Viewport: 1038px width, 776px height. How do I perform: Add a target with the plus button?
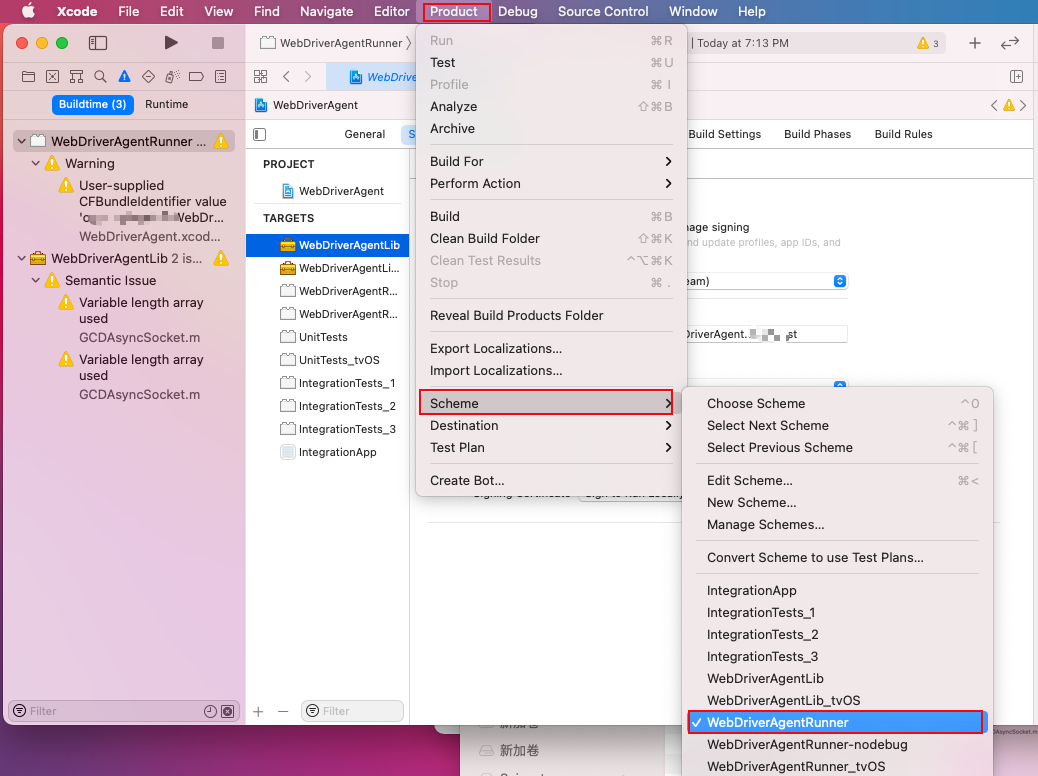[258, 712]
